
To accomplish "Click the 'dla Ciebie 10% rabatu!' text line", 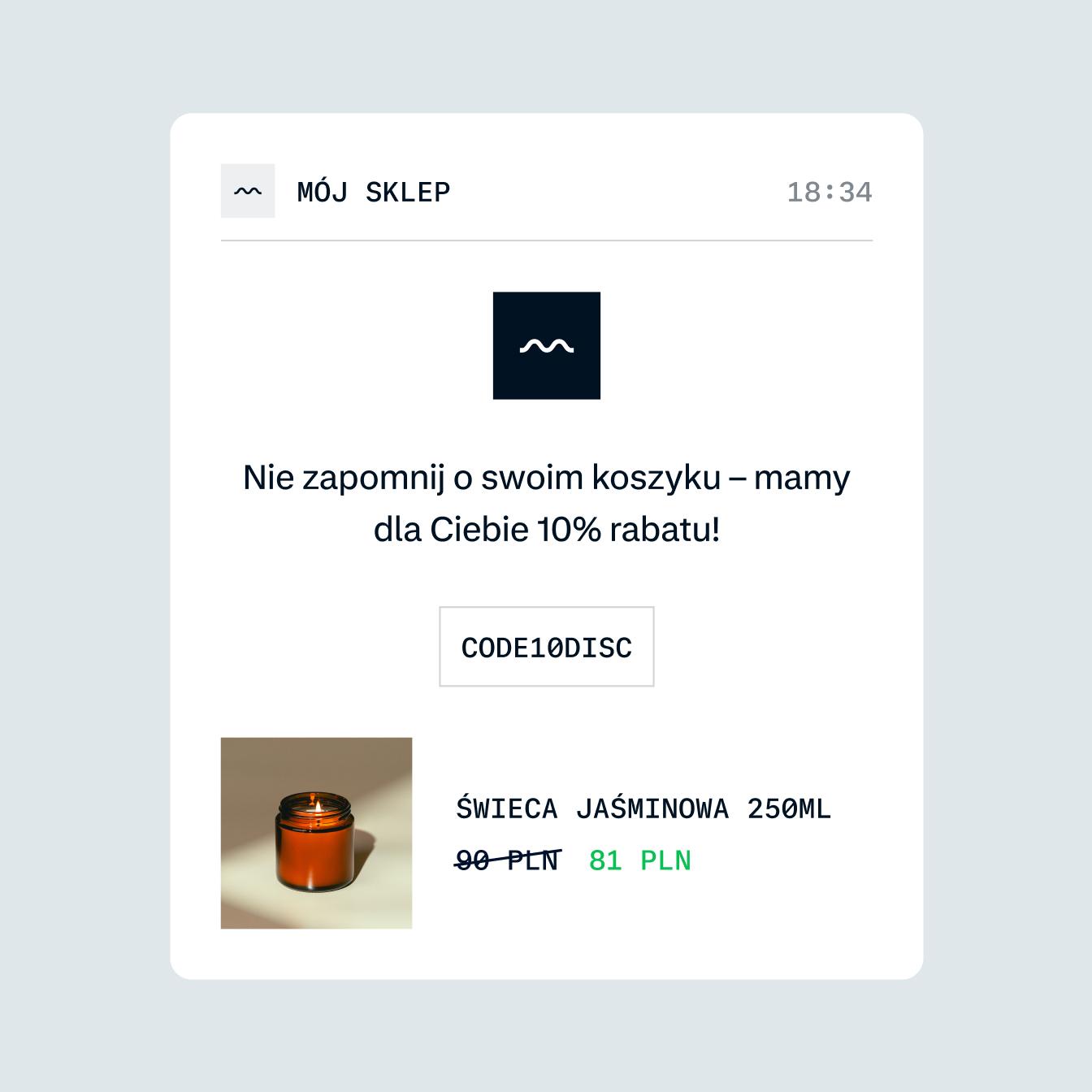I will (x=547, y=530).
